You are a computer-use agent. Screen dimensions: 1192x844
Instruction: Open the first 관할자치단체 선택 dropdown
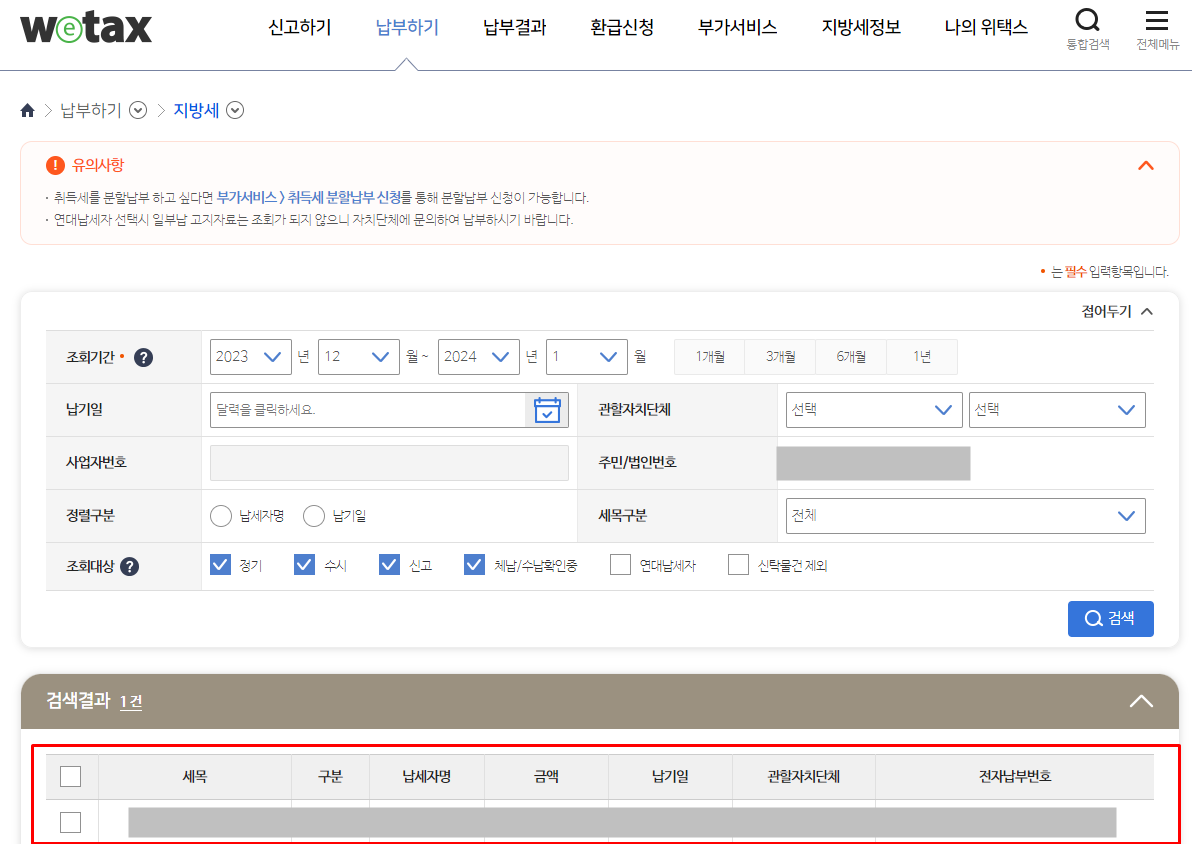[874, 409]
